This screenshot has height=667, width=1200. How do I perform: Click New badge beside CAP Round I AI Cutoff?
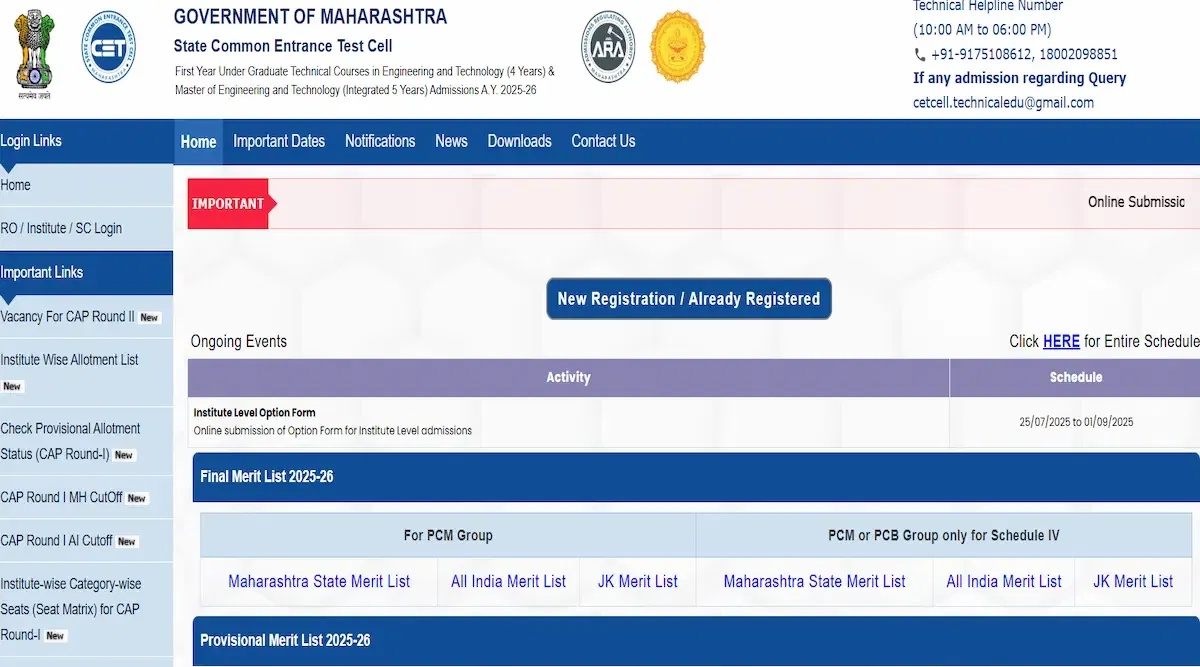click(x=127, y=542)
